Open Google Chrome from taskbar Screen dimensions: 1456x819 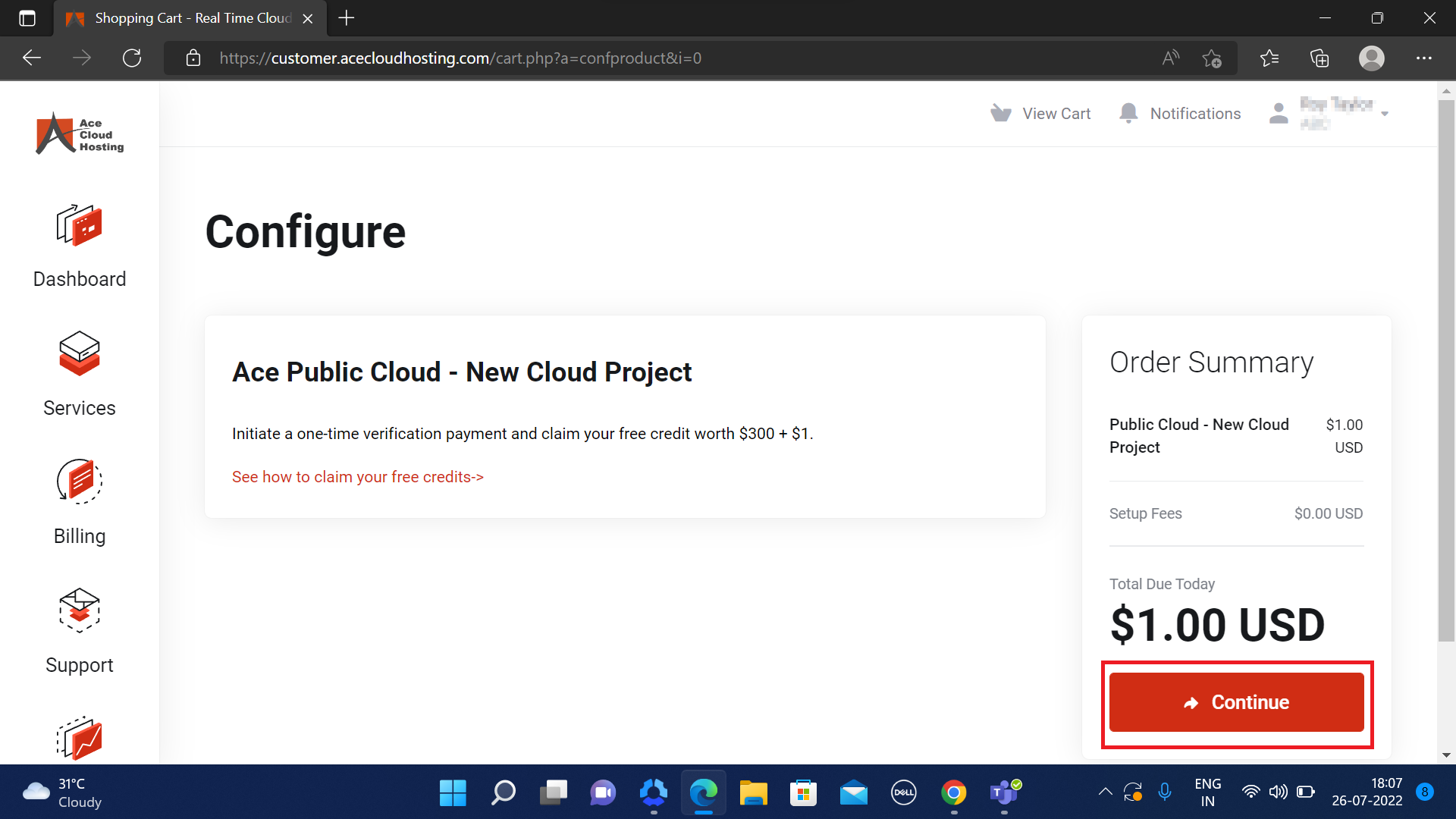click(x=953, y=793)
